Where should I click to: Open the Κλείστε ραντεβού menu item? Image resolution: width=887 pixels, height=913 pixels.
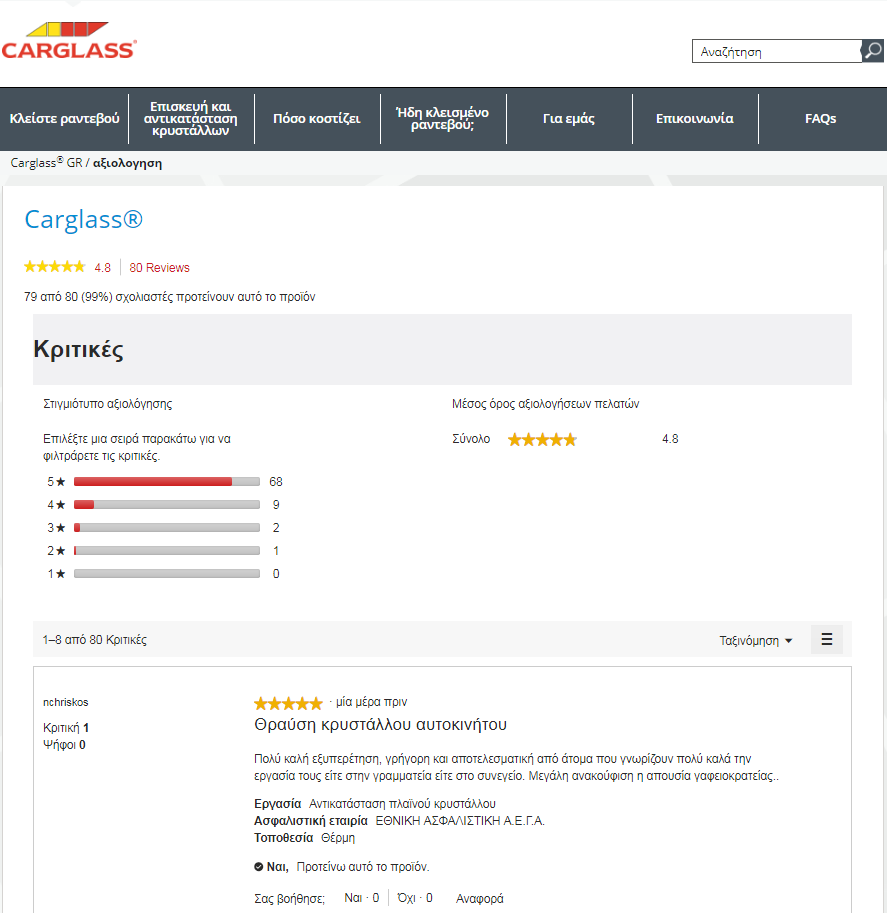(64, 119)
